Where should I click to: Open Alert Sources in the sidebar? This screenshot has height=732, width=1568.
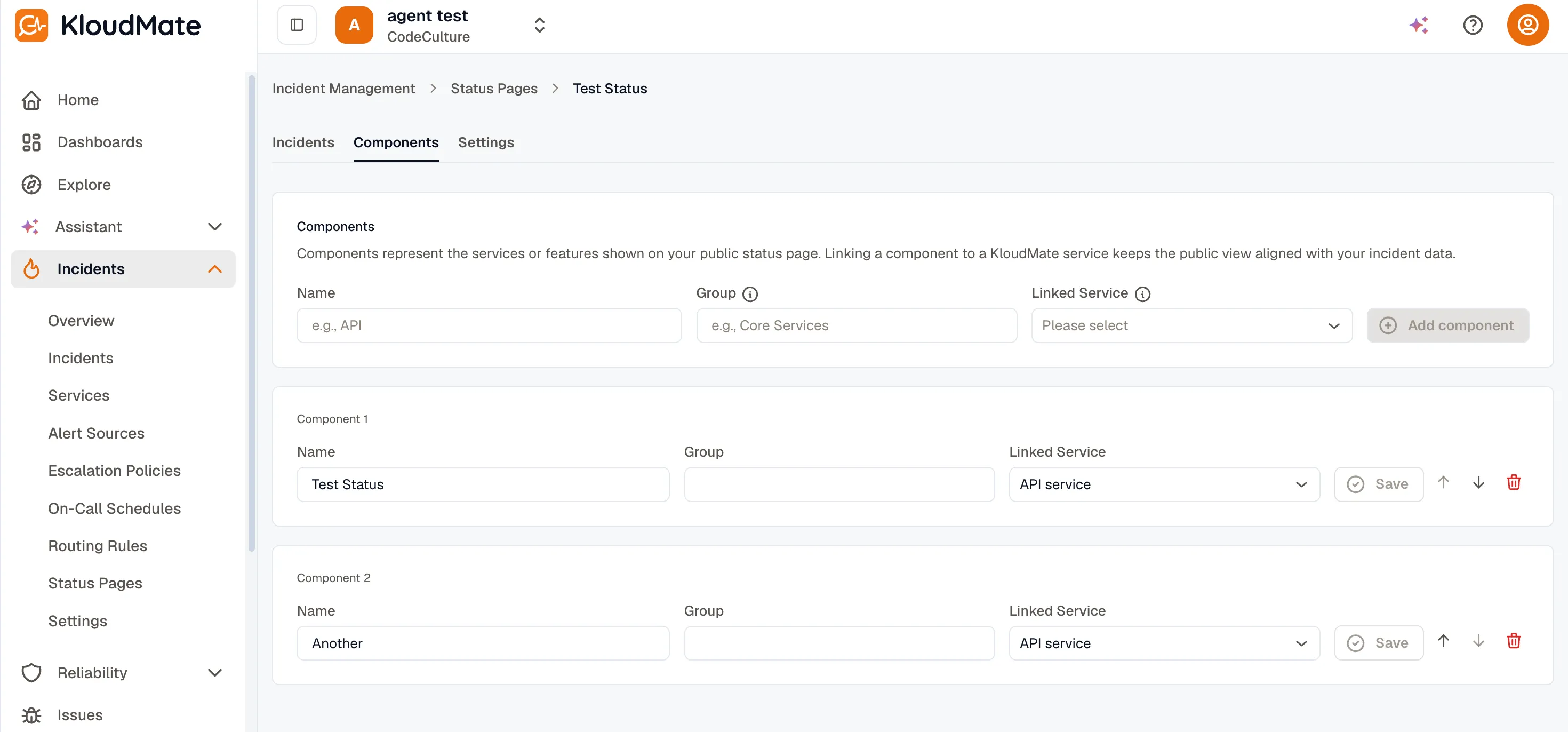tap(96, 433)
